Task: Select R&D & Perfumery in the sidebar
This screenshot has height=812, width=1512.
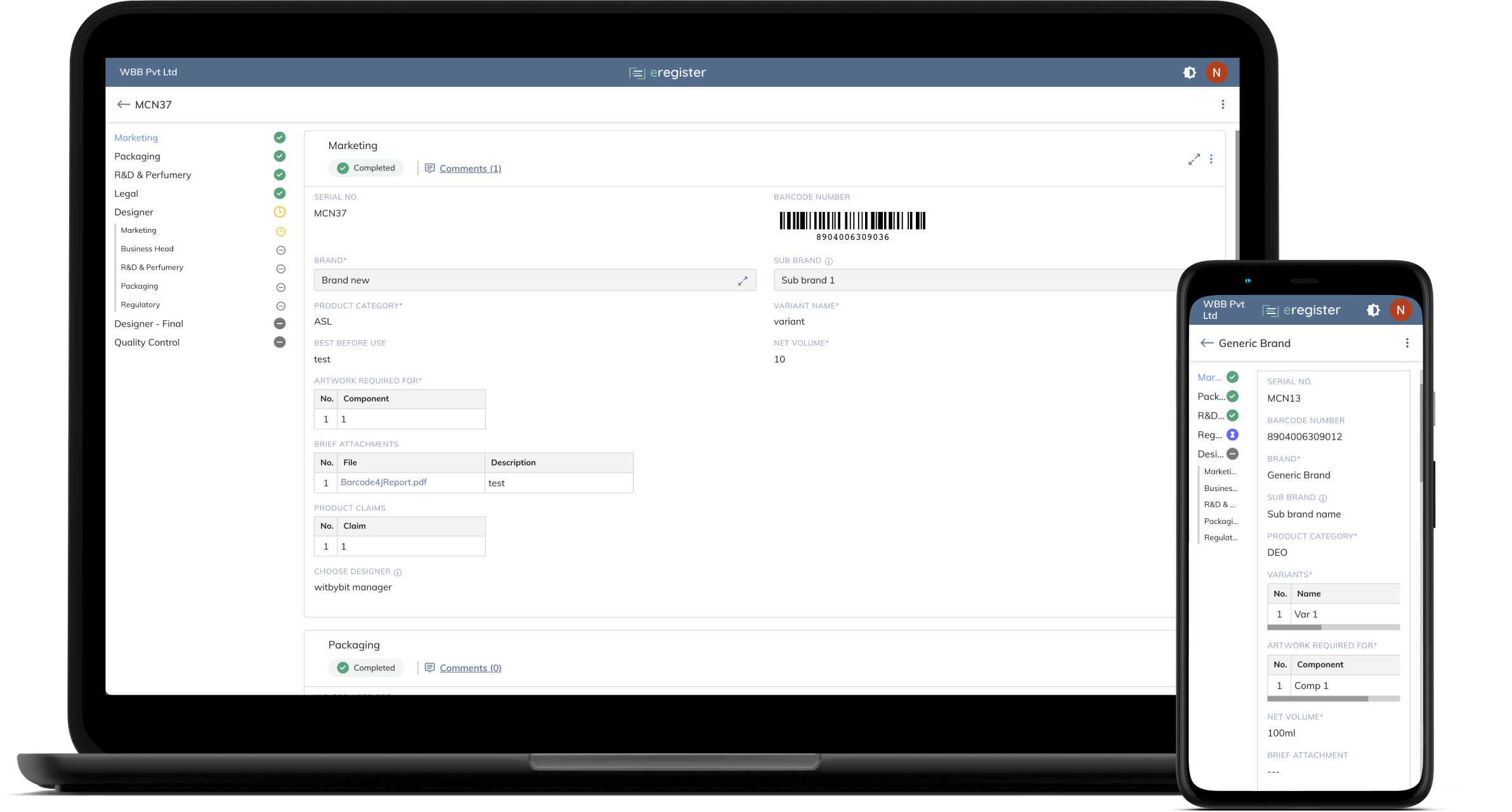Action: tap(152, 174)
